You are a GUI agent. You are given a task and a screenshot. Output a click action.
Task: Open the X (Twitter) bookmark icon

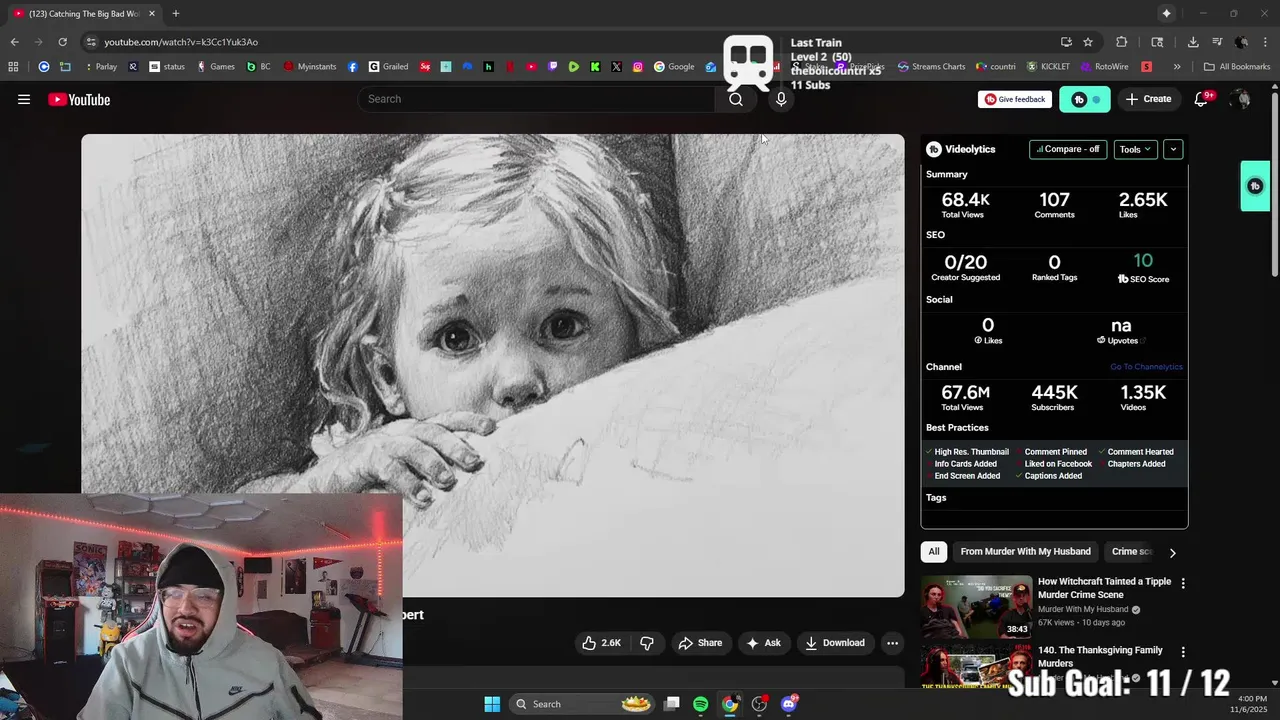[616, 67]
